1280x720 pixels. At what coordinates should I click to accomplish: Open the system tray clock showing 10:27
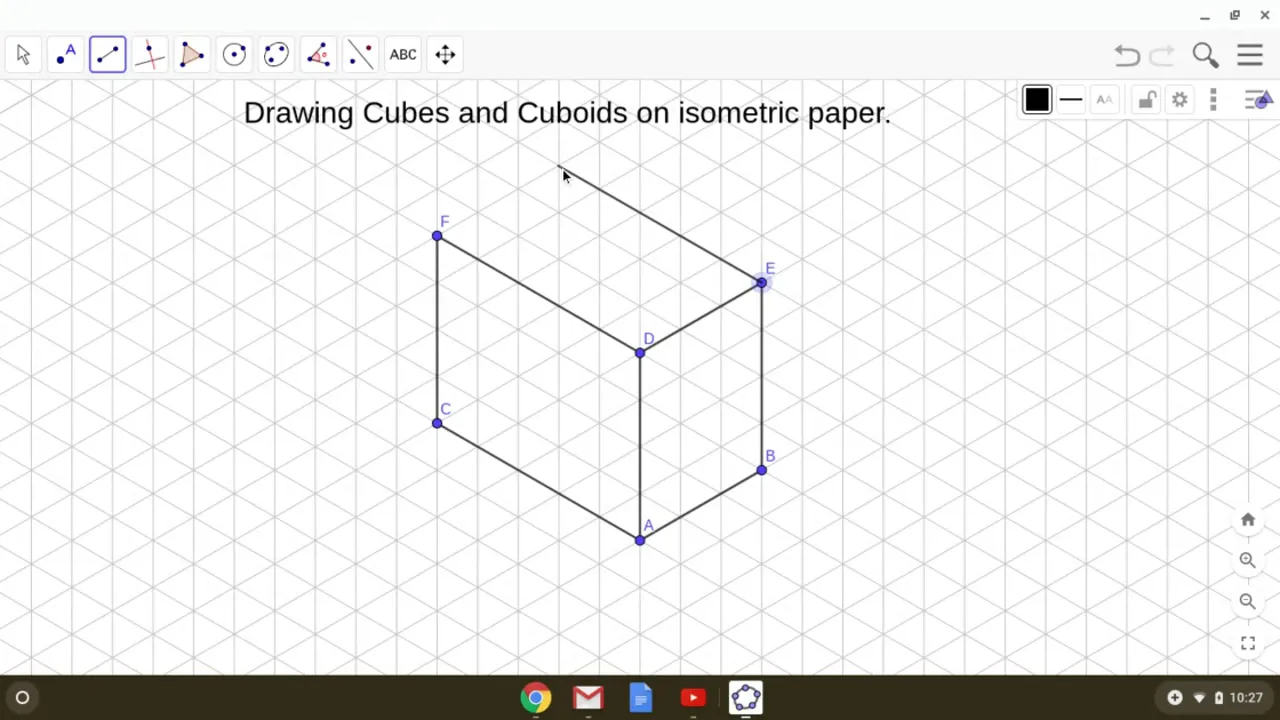(x=1246, y=698)
